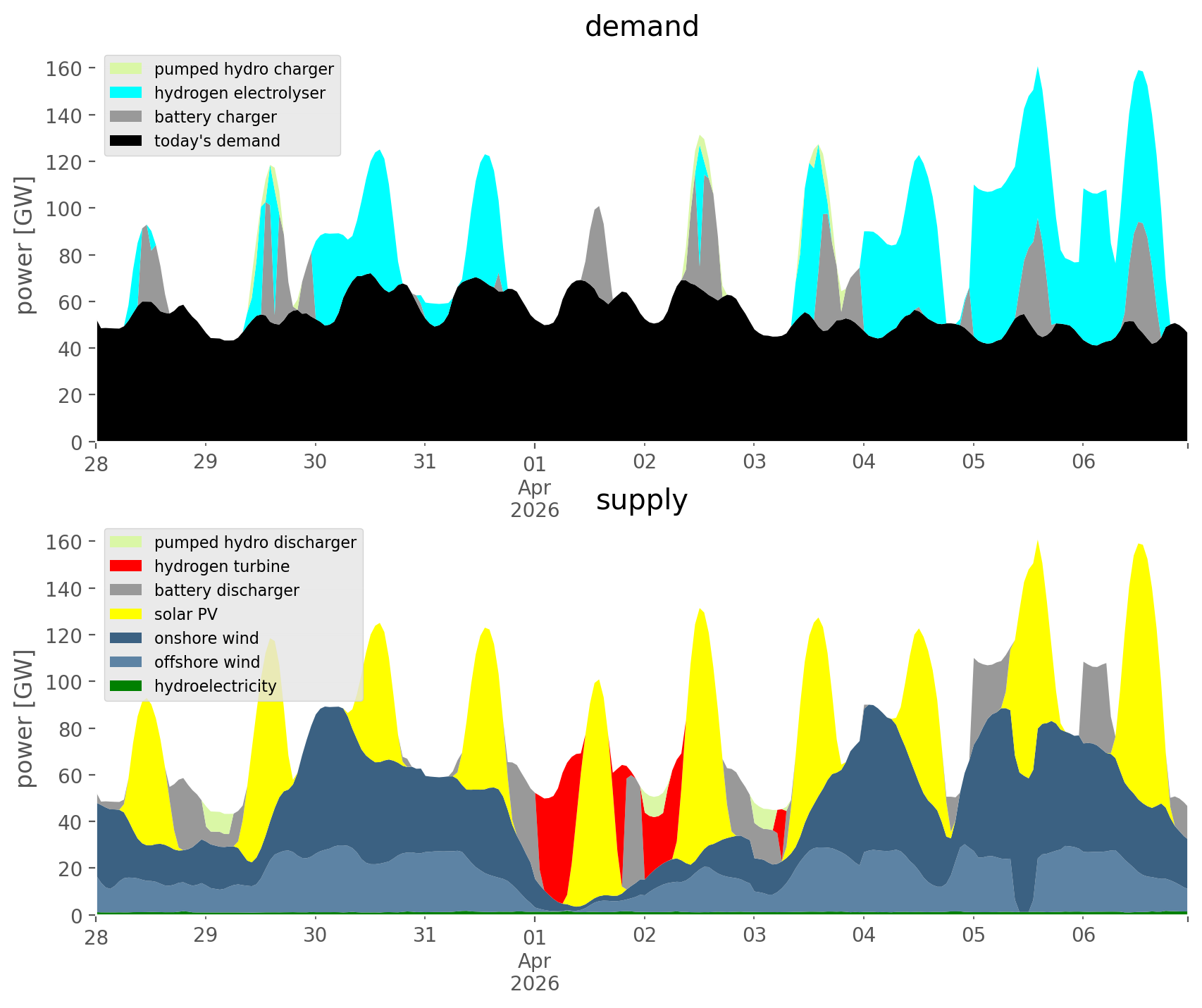This screenshot has width=1202, height=1008.
Task: Click the offshore wind legend swatch
Action: coord(126,662)
